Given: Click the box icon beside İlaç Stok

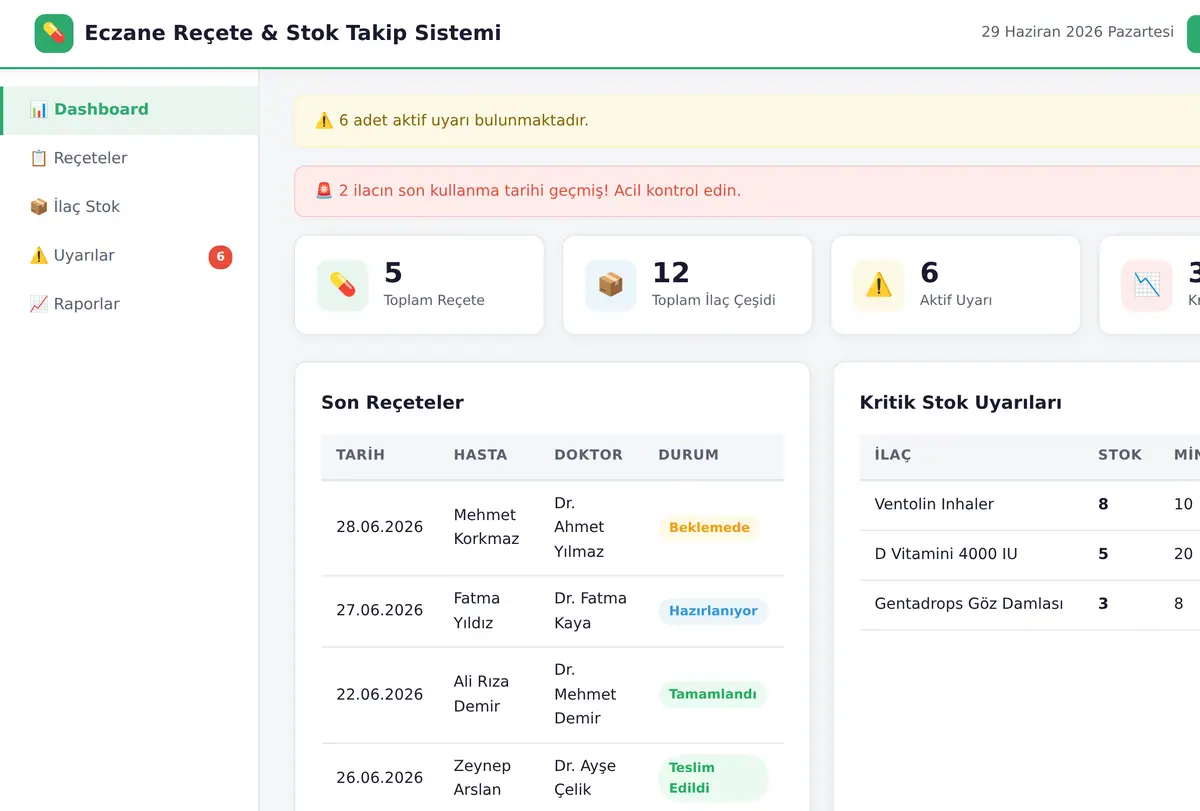Looking at the screenshot, I should click(x=38, y=207).
